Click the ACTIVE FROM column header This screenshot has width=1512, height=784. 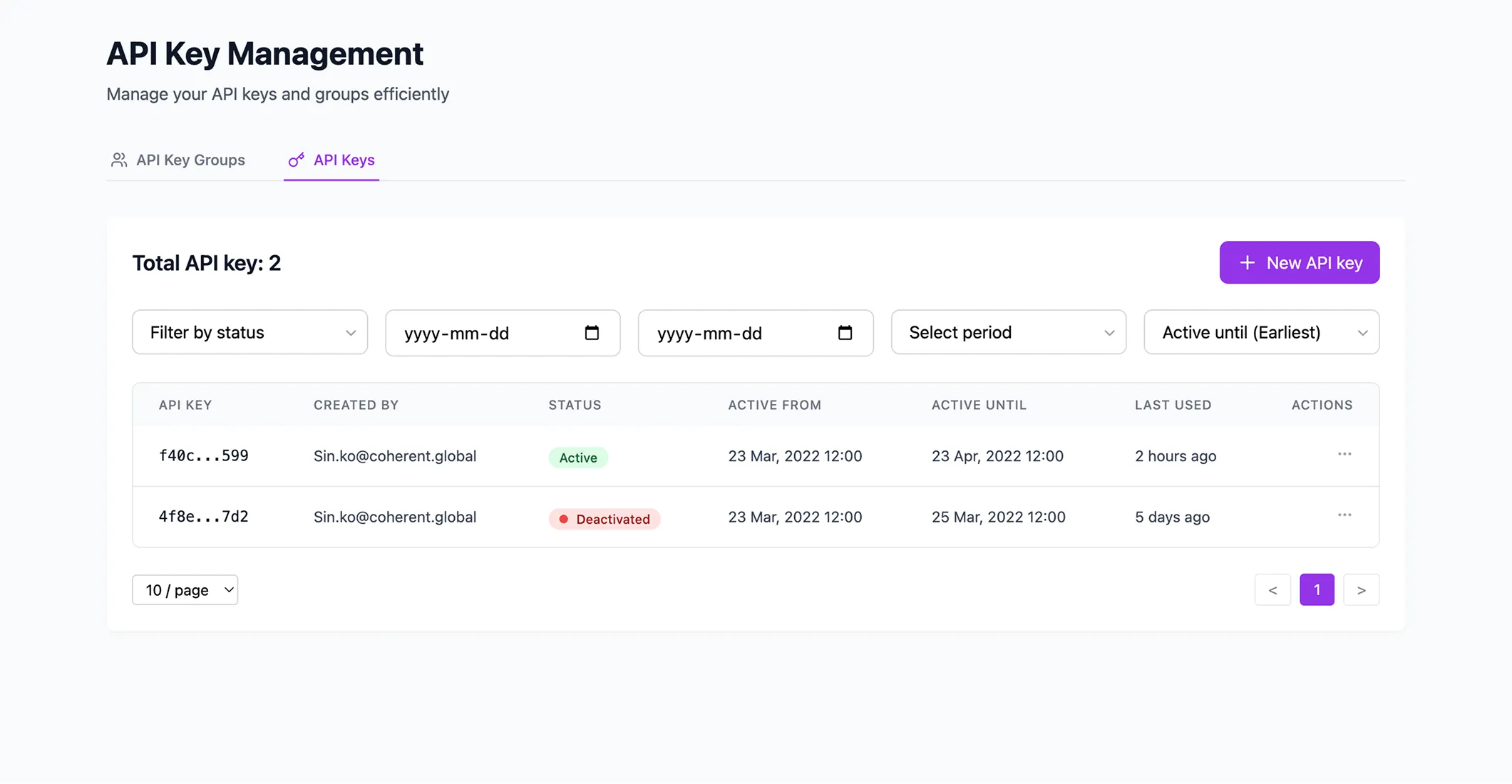click(774, 405)
